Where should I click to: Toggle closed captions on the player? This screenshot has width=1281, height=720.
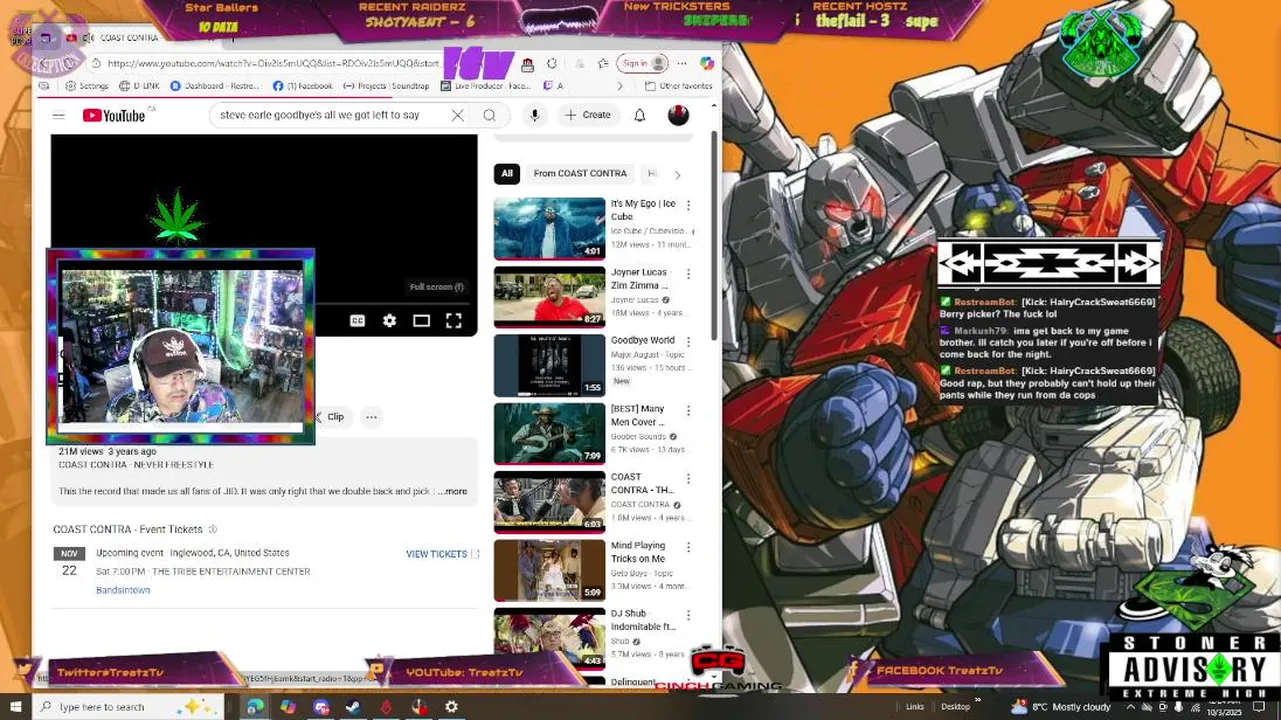click(357, 321)
